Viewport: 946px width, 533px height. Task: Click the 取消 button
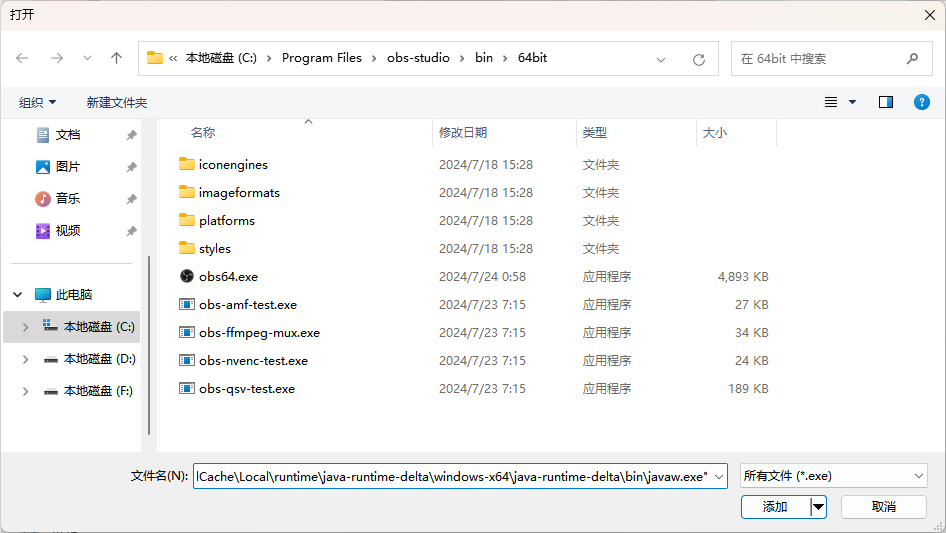pyautogui.click(x=883, y=507)
